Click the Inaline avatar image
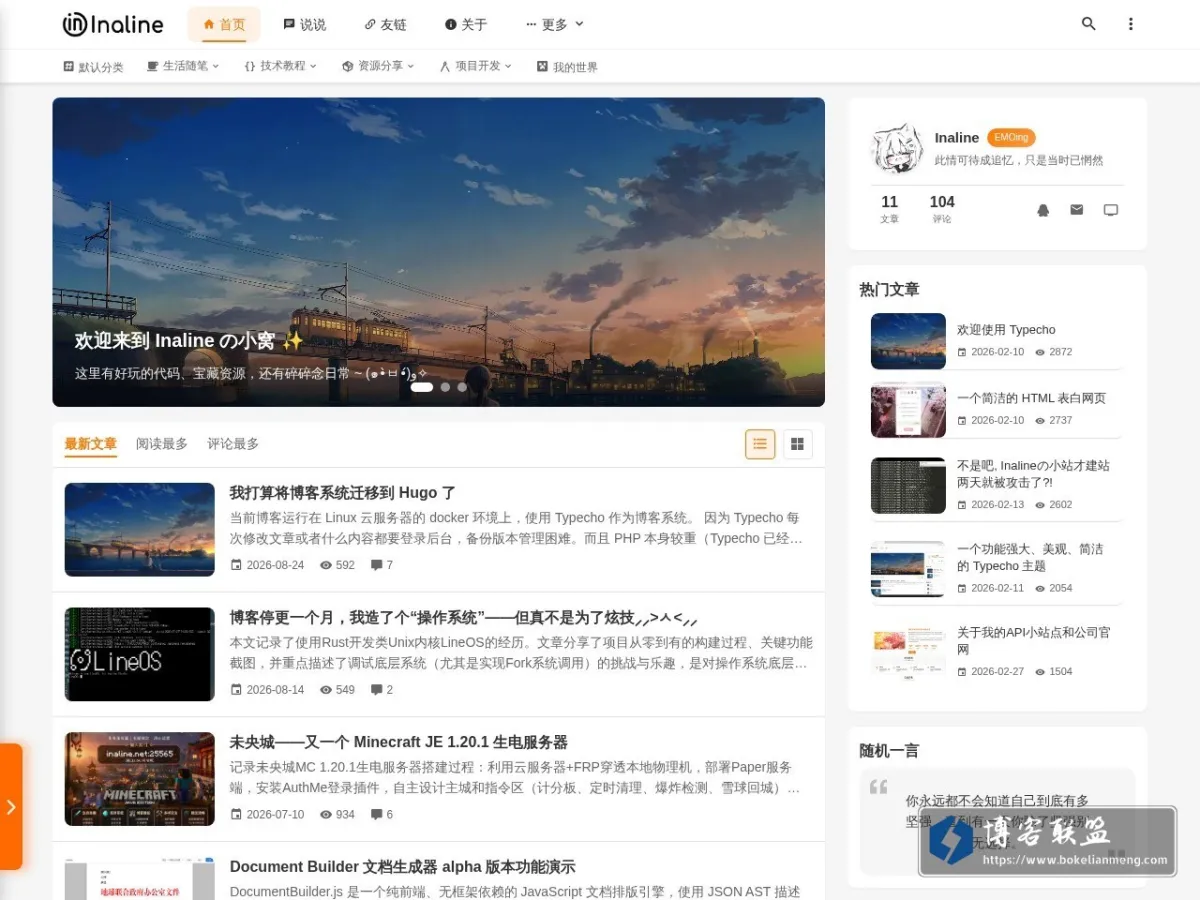This screenshot has width=1200, height=900. 896,148
